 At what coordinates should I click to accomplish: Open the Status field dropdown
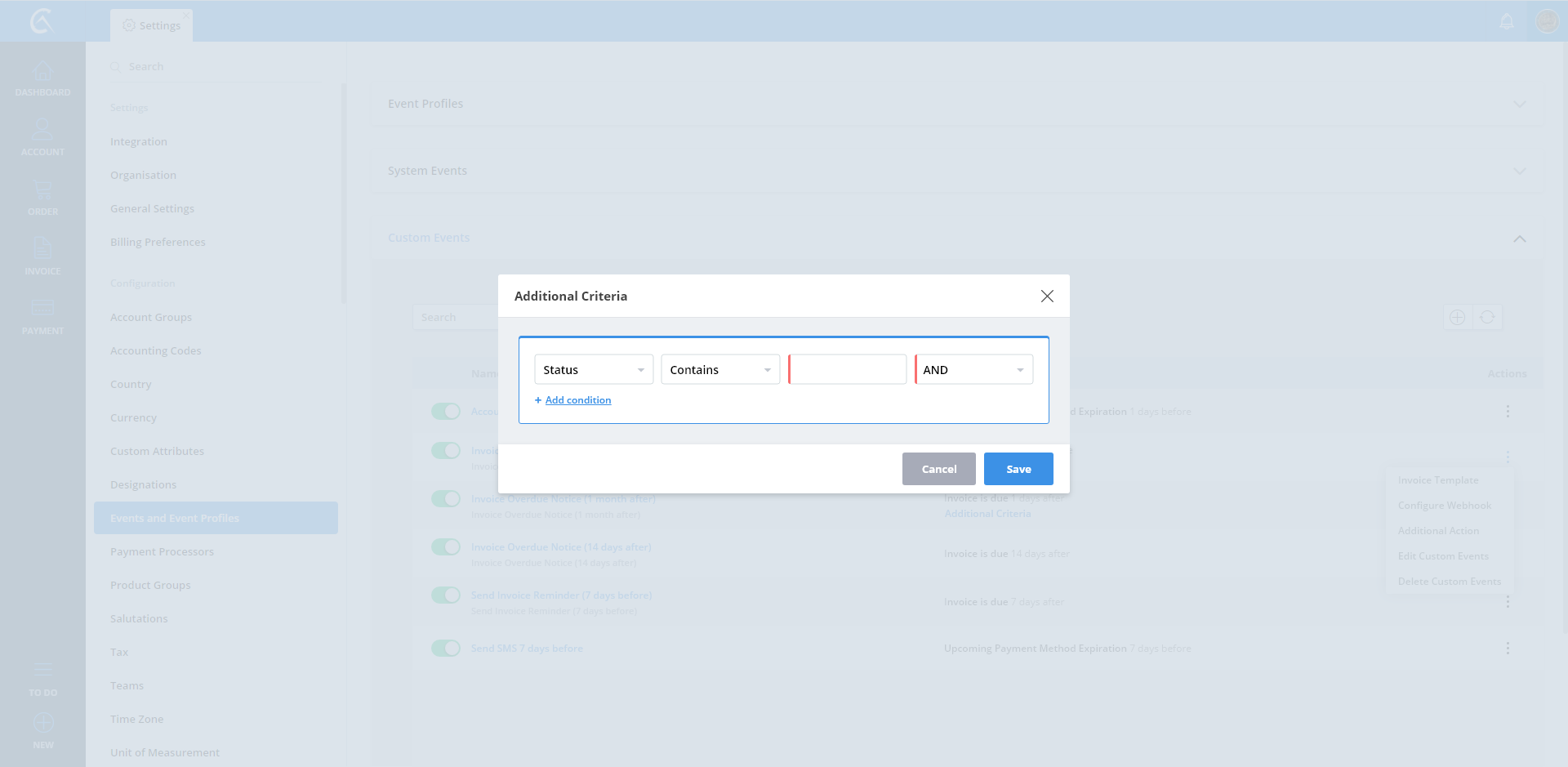point(594,370)
